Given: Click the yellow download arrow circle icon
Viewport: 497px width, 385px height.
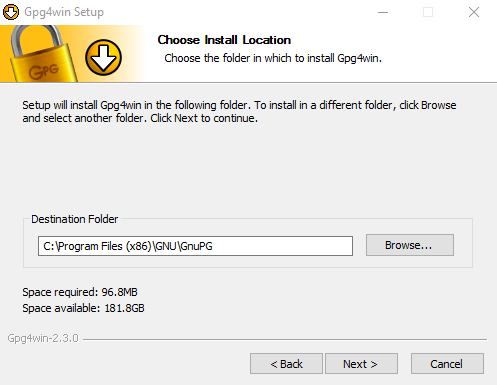Looking at the screenshot, I should (103, 57).
